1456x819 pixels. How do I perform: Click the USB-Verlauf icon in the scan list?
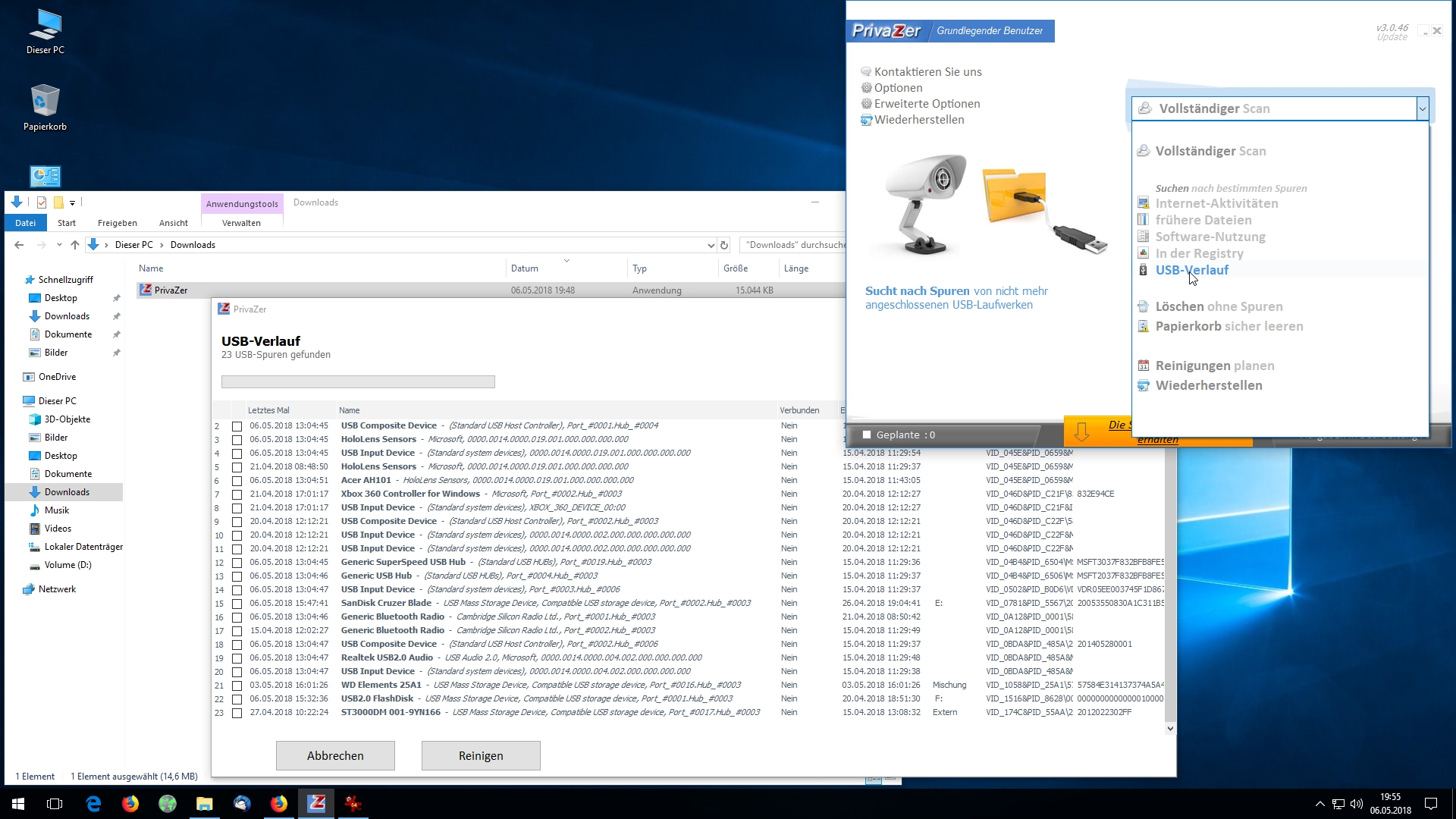click(1143, 270)
